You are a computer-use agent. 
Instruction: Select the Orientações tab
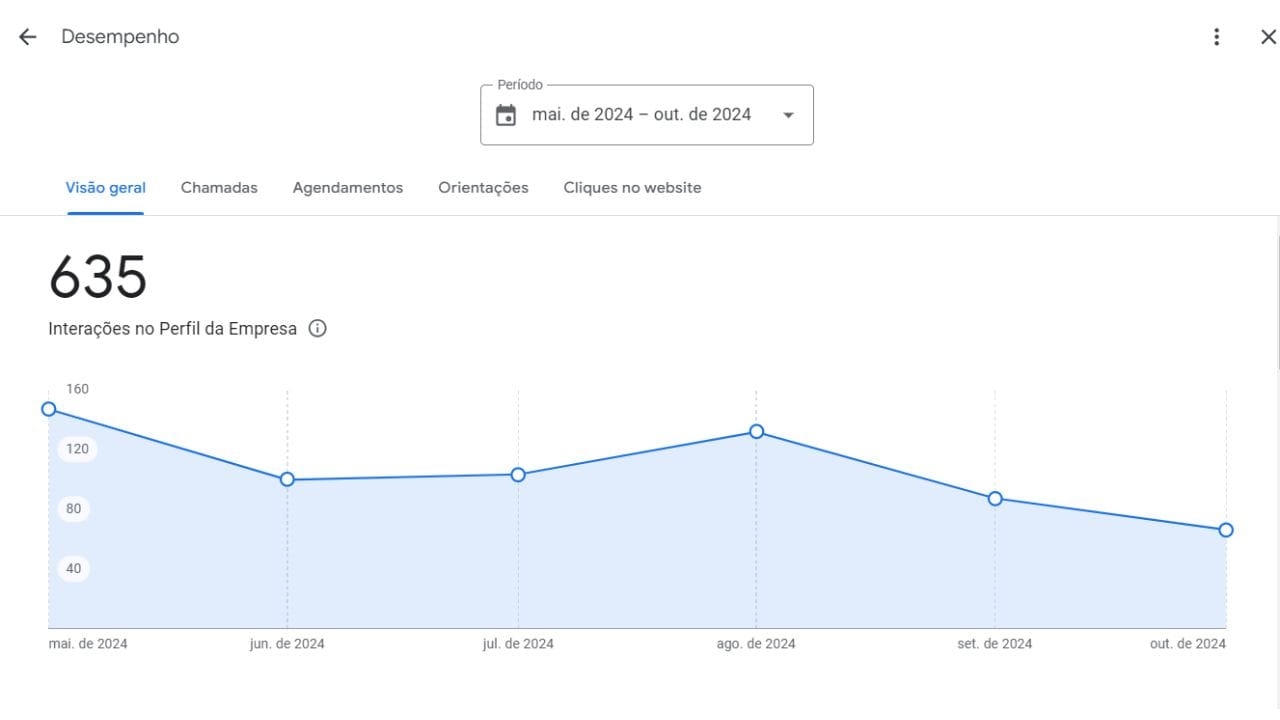pos(483,187)
